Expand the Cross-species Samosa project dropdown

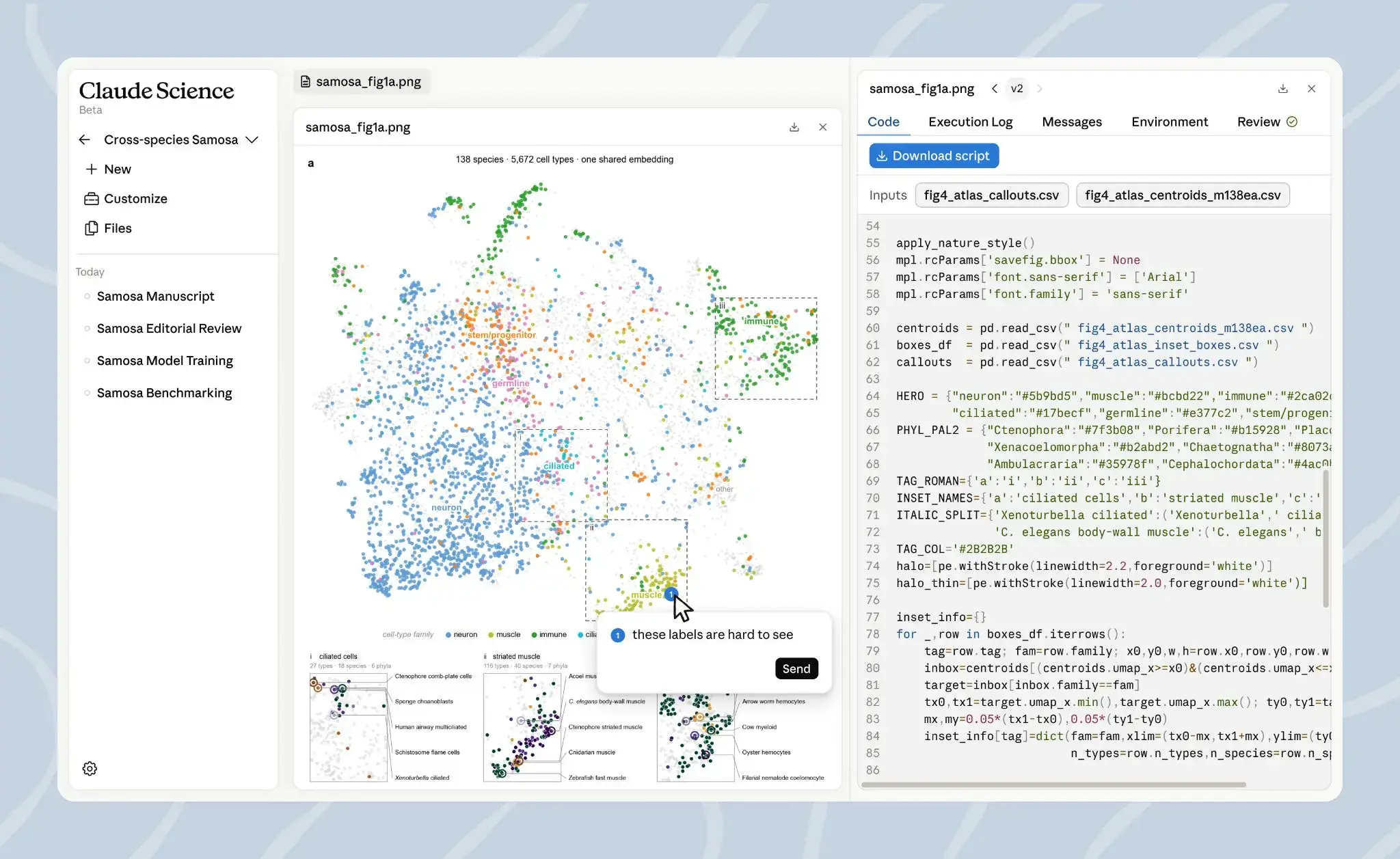point(252,139)
